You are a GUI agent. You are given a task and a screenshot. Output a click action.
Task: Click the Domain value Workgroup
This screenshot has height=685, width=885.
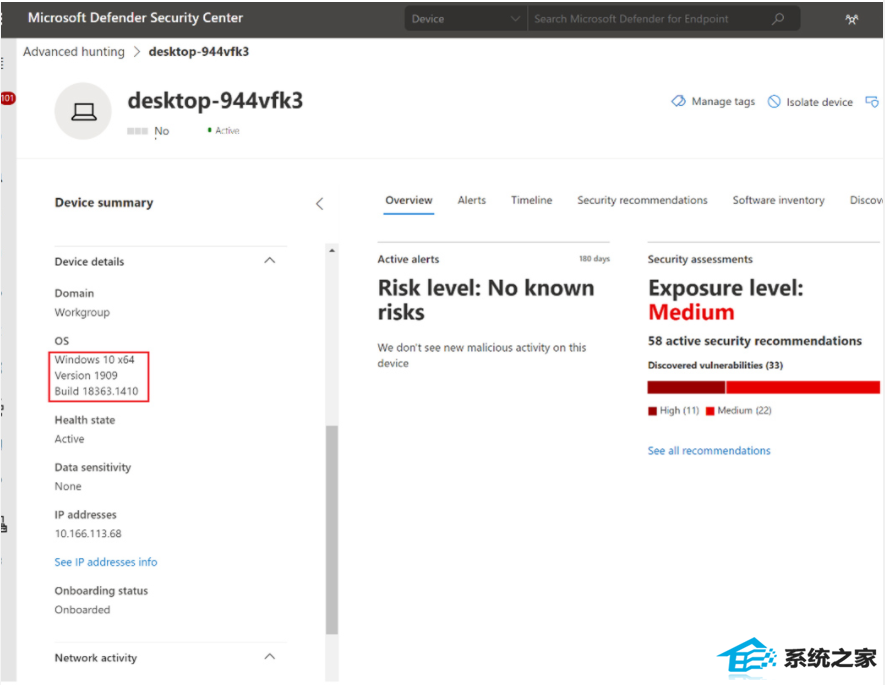(82, 313)
